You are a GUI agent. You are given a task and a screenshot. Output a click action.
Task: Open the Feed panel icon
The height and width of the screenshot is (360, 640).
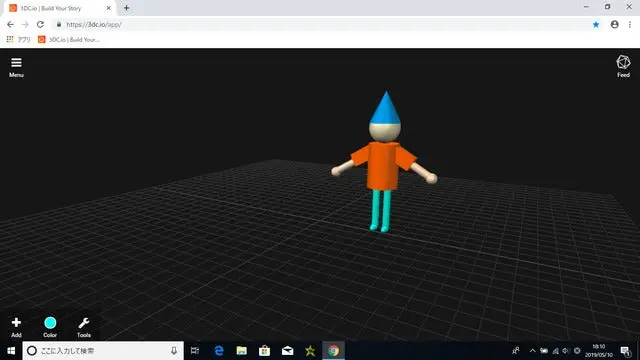pos(623,66)
